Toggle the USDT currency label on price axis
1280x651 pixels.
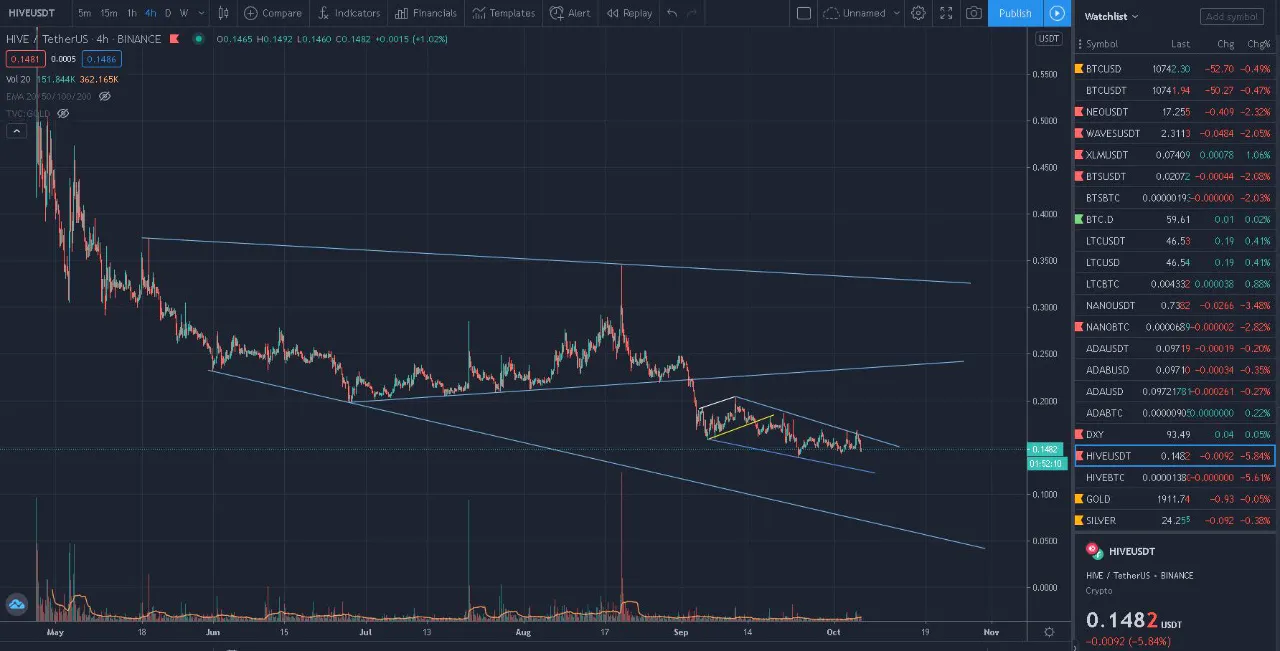point(1048,39)
